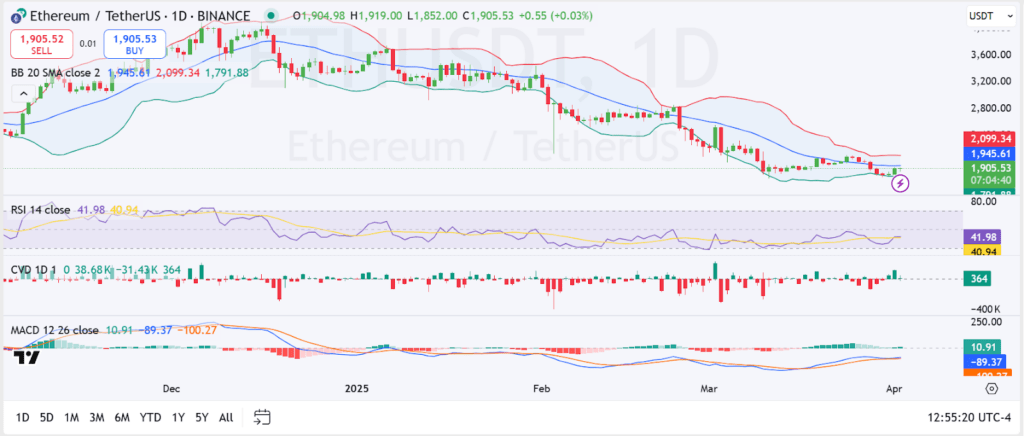Click the blue 1,945.61 basis price label
Screen dimensions: 1024x436
click(988, 153)
